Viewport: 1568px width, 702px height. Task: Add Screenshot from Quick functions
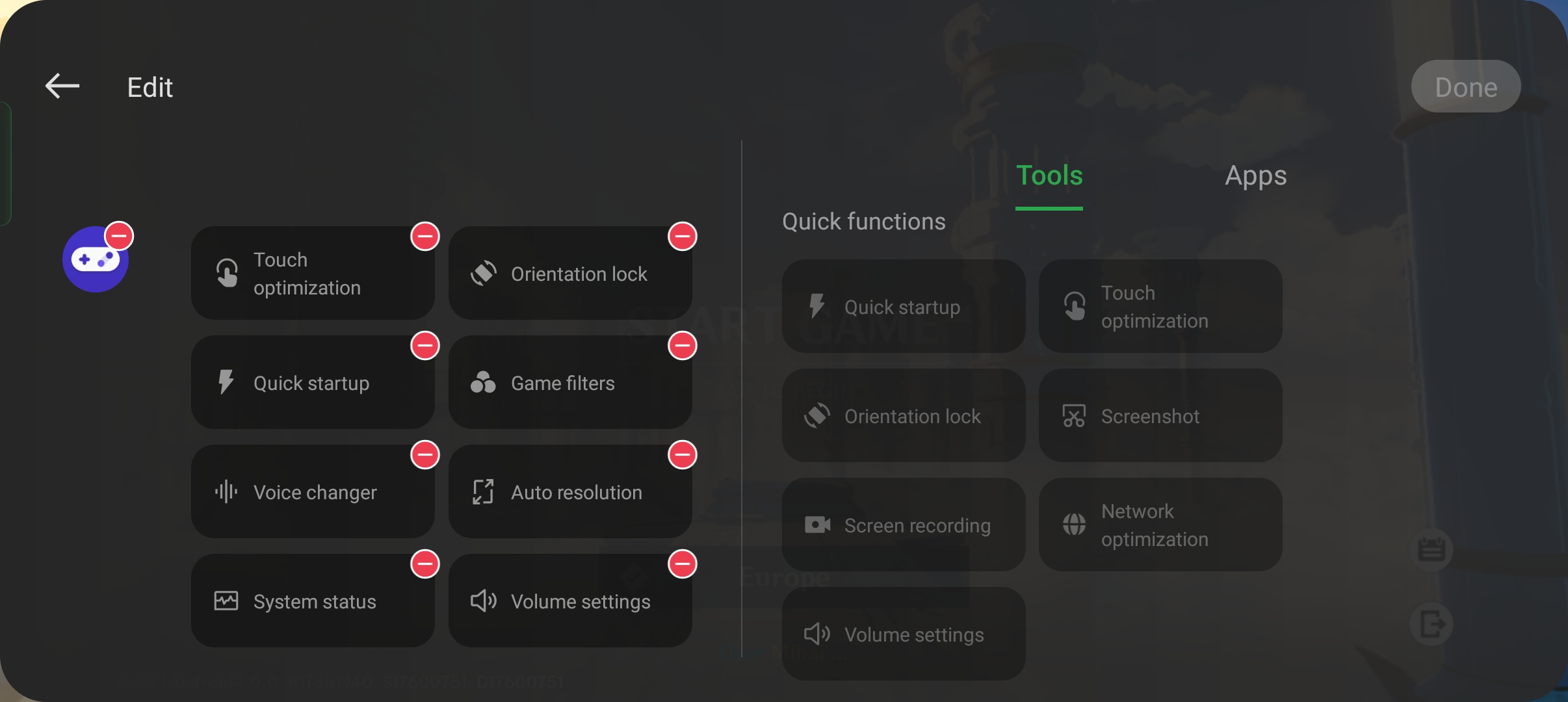[1160, 416]
